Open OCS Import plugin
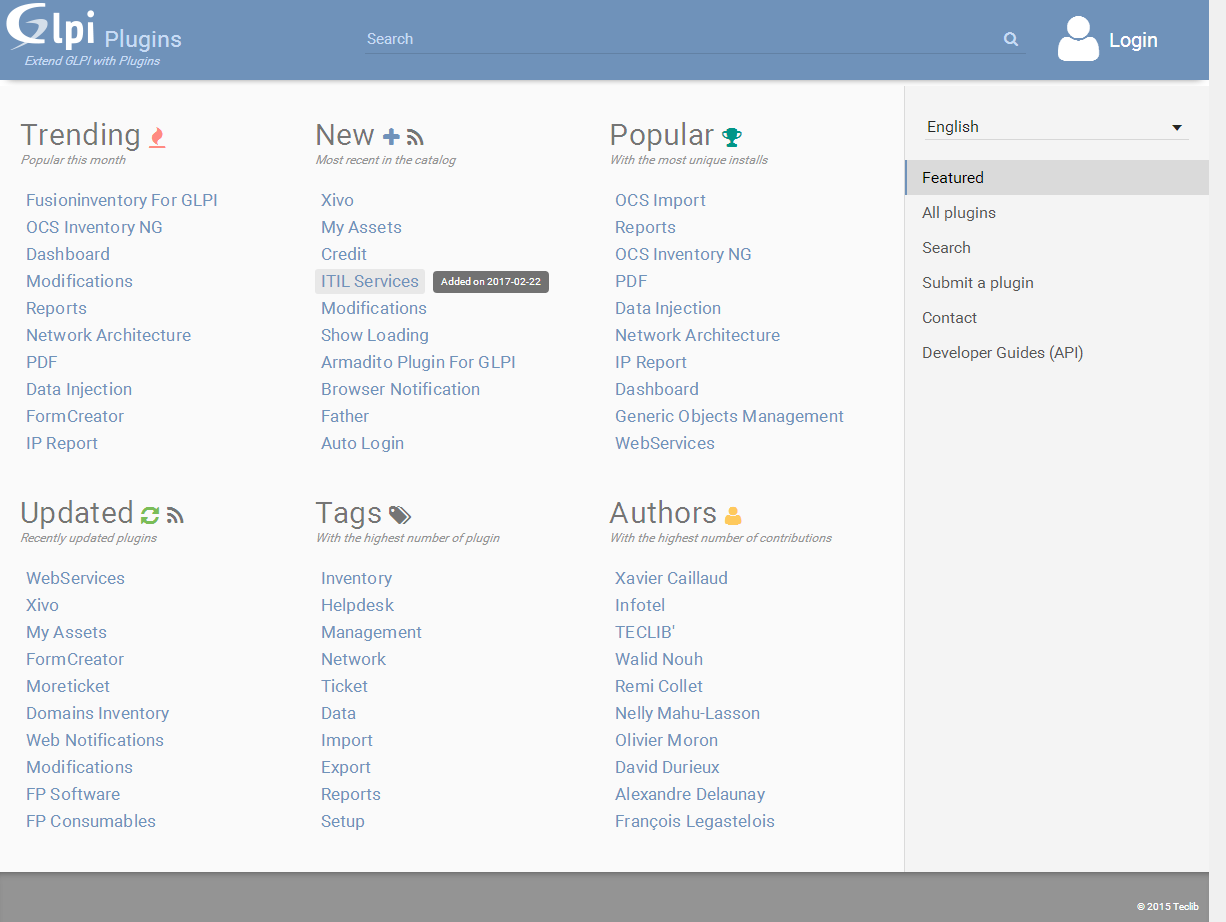The image size is (1226, 922). pyautogui.click(x=660, y=200)
